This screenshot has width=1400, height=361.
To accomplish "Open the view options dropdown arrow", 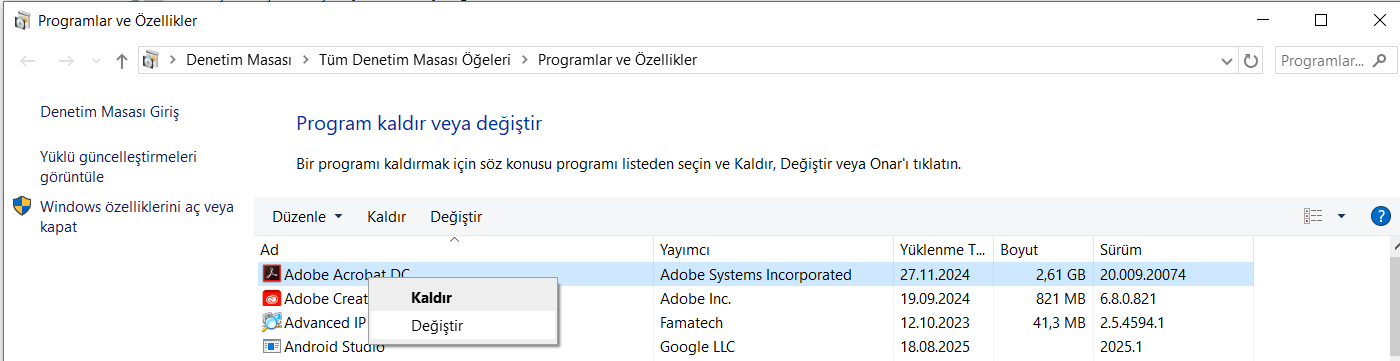I will (1341, 216).
